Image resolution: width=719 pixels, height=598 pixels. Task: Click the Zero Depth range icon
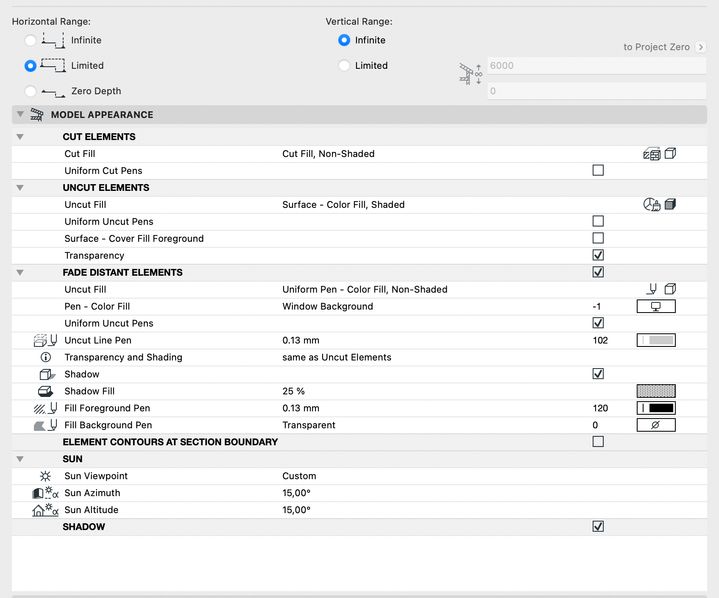(x=53, y=93)
